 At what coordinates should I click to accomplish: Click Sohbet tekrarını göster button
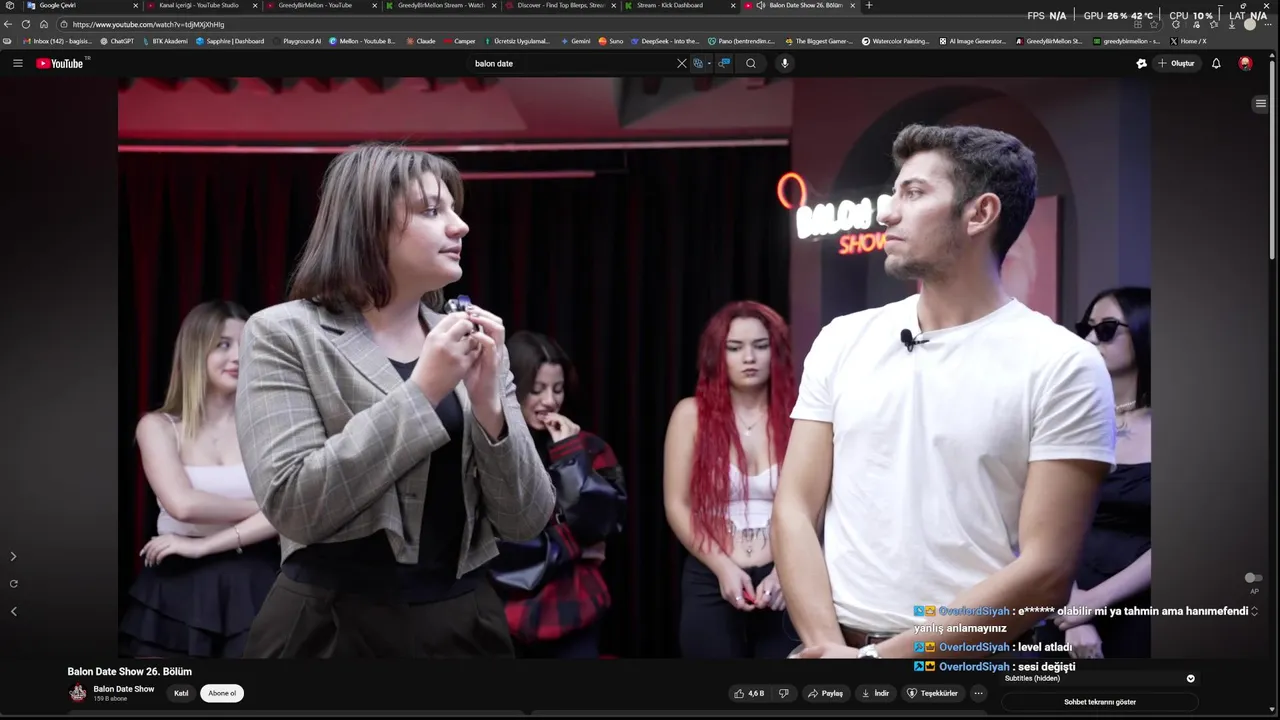click(x=1100, y=702)
